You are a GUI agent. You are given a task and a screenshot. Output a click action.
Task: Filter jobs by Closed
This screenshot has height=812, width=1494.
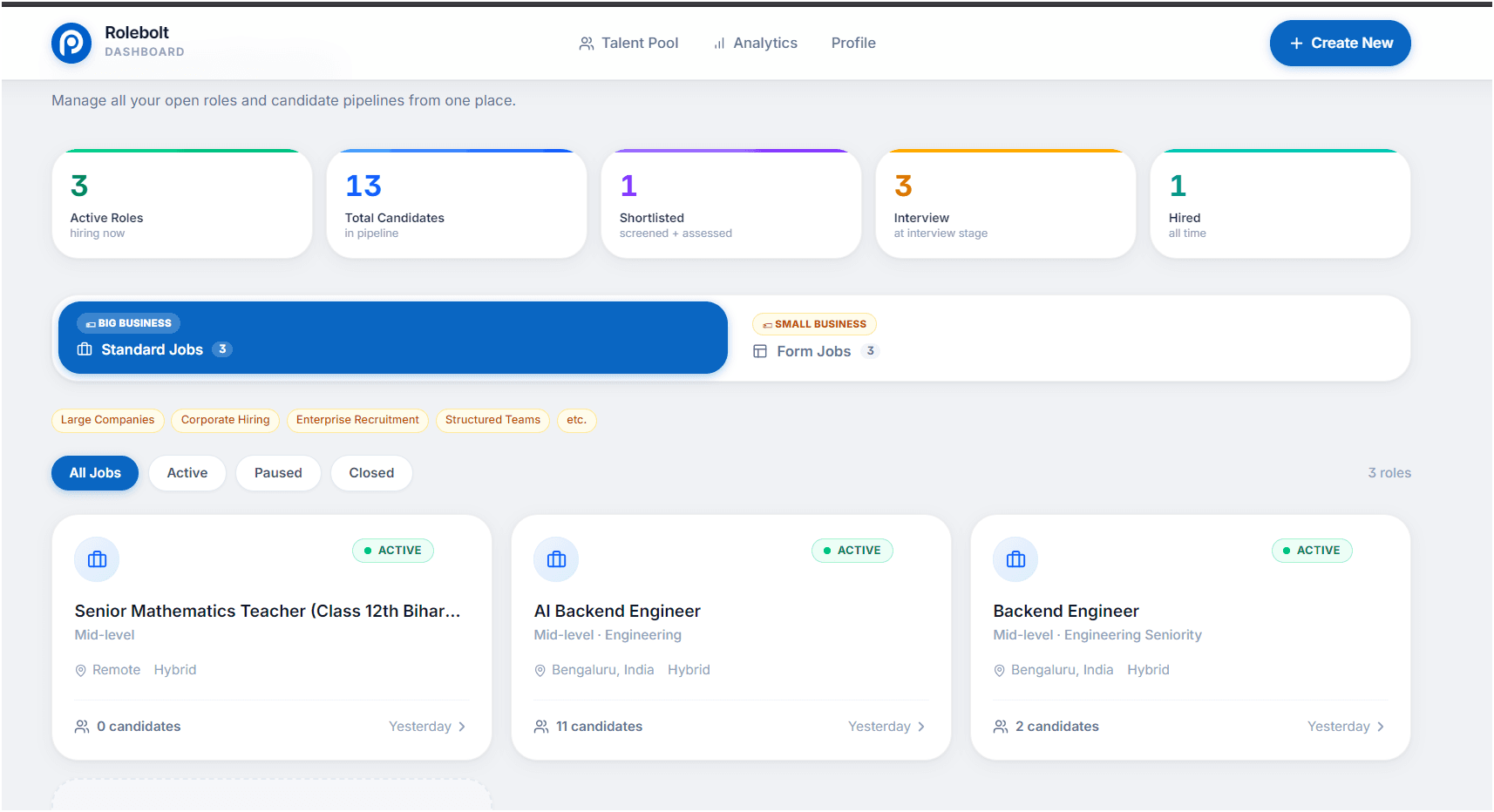(371, 473)
